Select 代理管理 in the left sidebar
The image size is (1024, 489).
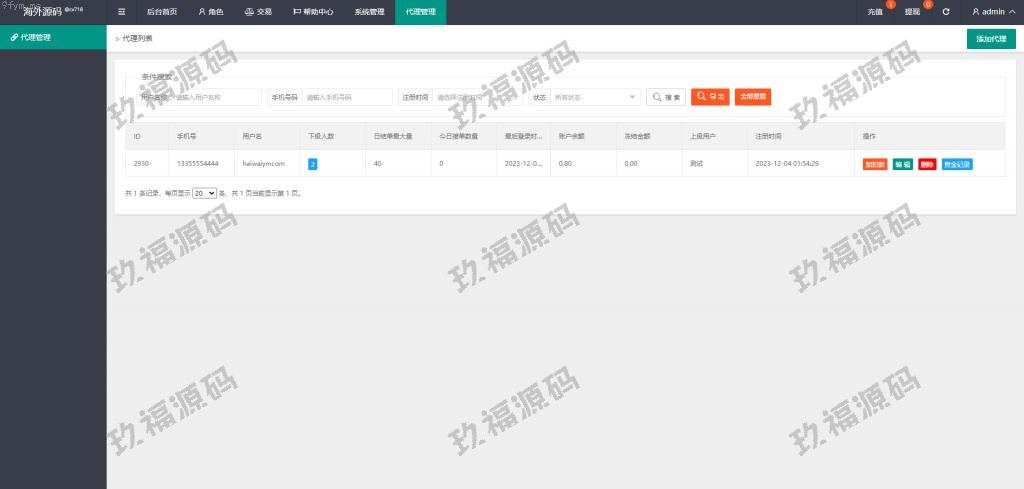[x=53, y=37]
